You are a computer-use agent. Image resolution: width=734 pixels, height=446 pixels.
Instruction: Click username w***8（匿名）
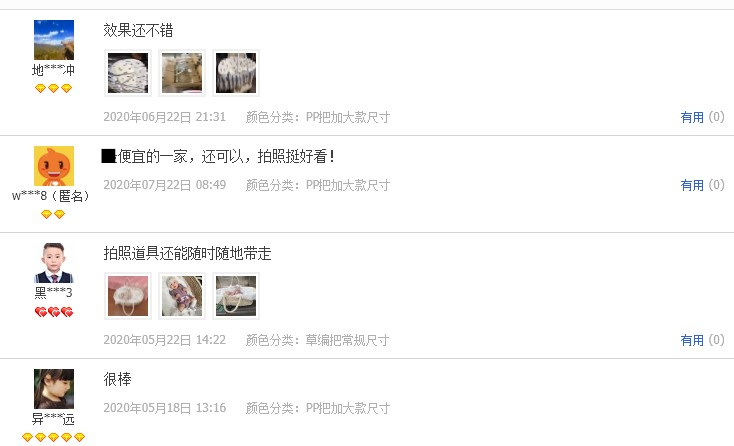(x=51, y=196)
